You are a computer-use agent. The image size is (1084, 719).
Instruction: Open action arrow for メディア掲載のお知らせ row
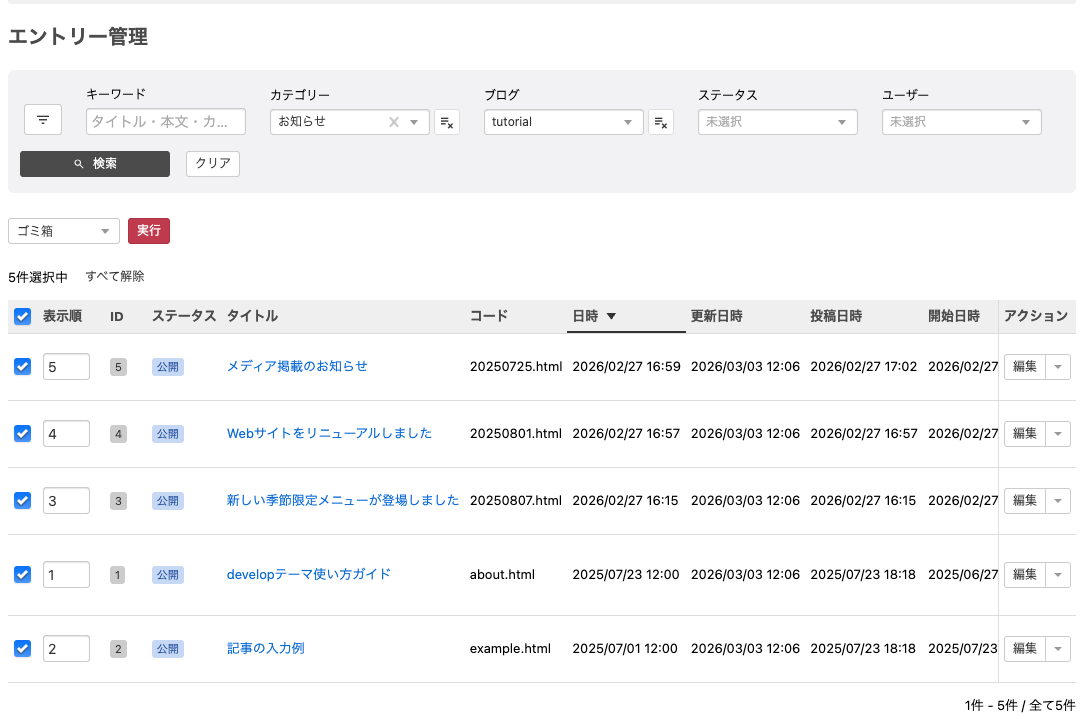tap(1058, 367)
